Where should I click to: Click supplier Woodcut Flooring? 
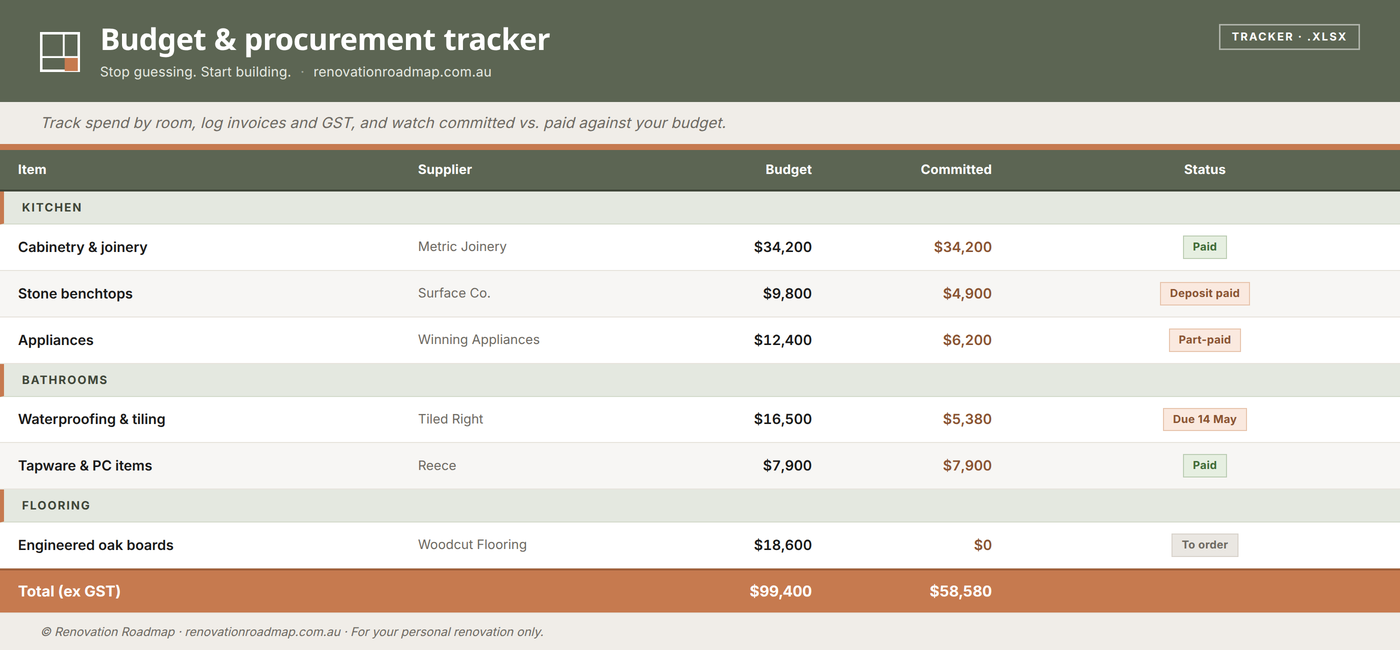[x=472, y=545]
